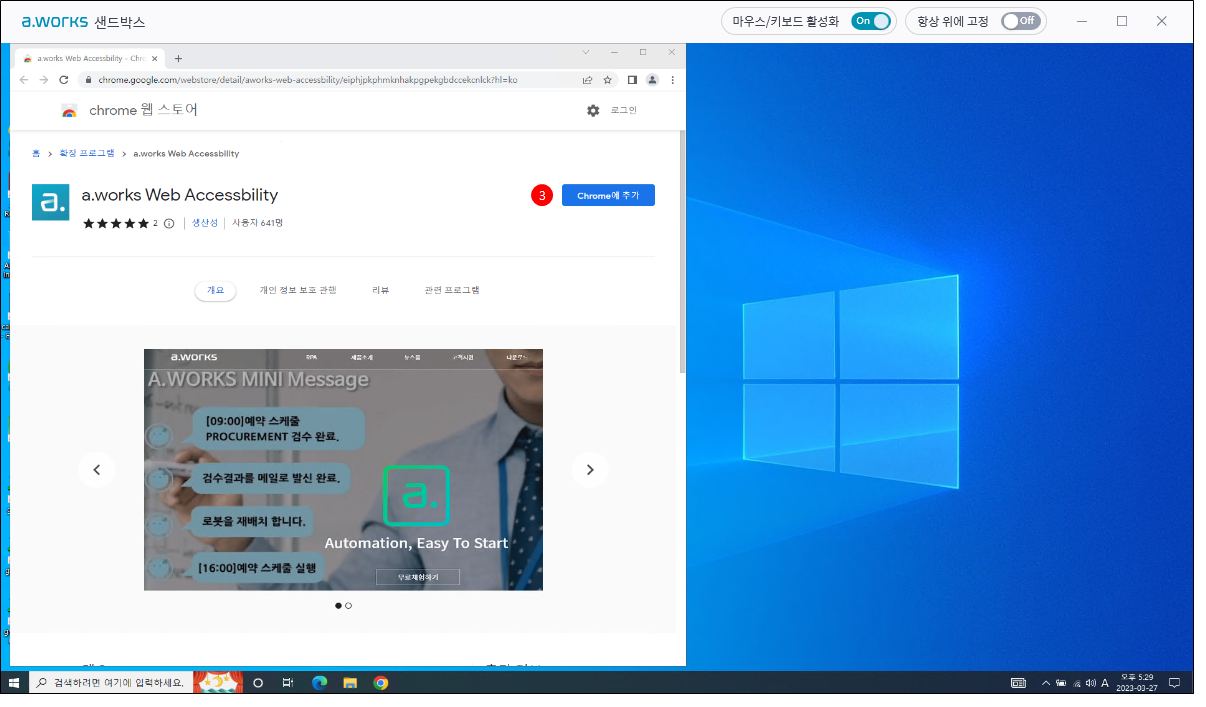
Task: Open network icon in system tray
Action: tap(1076, 683)
